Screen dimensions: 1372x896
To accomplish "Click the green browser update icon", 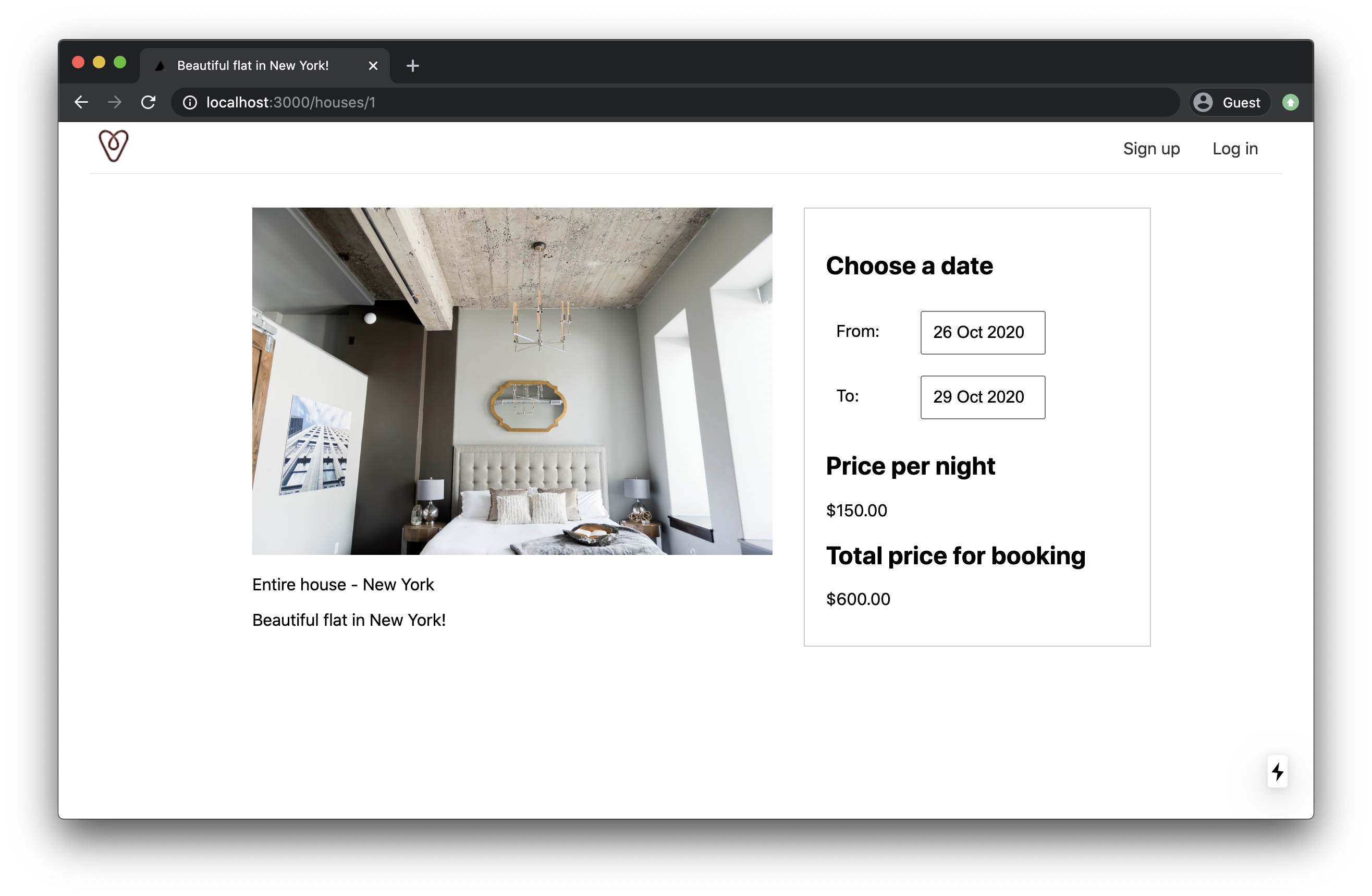I will click(x=1290, y=103).
